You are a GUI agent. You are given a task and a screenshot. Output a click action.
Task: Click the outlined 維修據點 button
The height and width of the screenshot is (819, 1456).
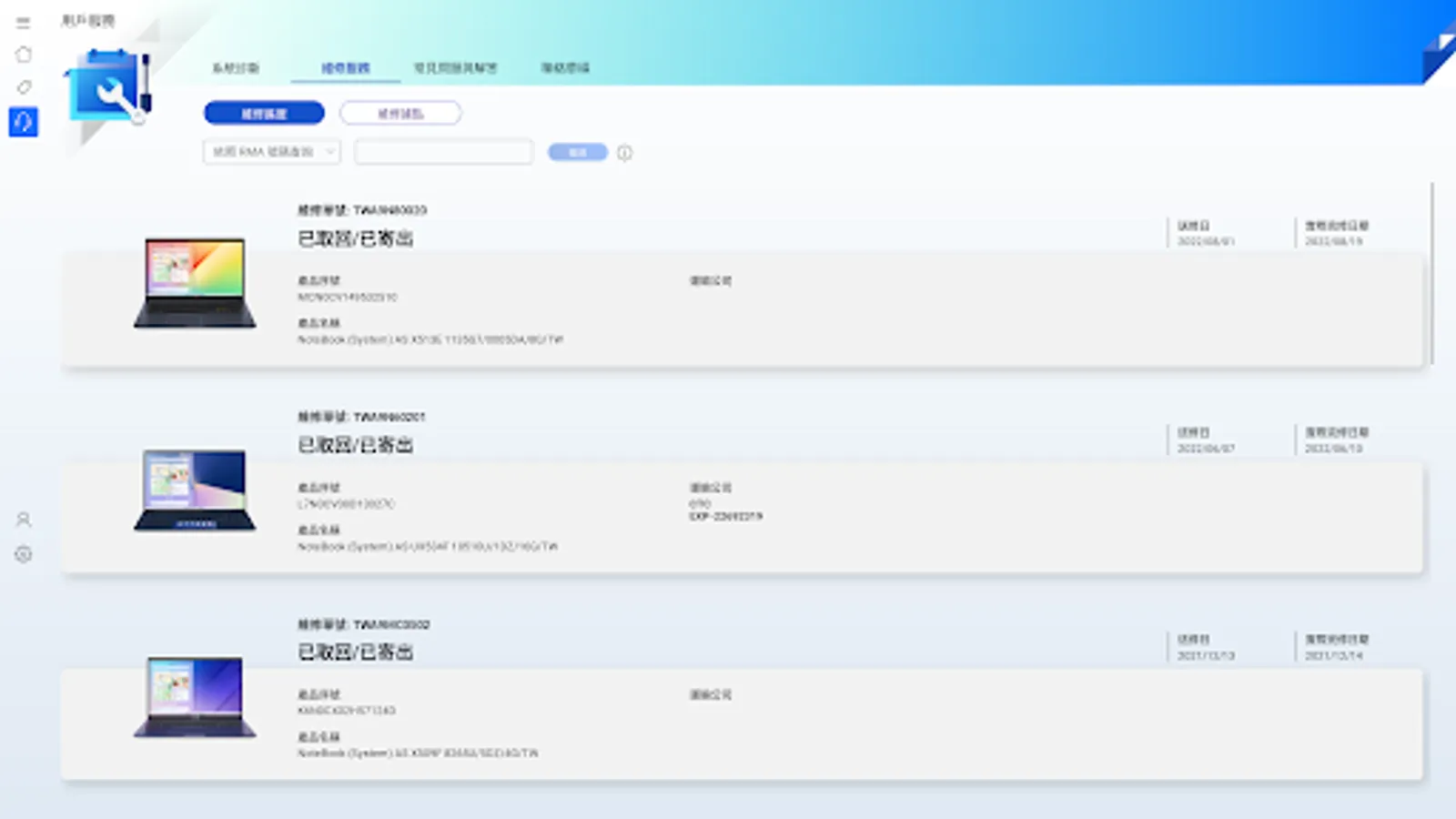coord(400,112)
